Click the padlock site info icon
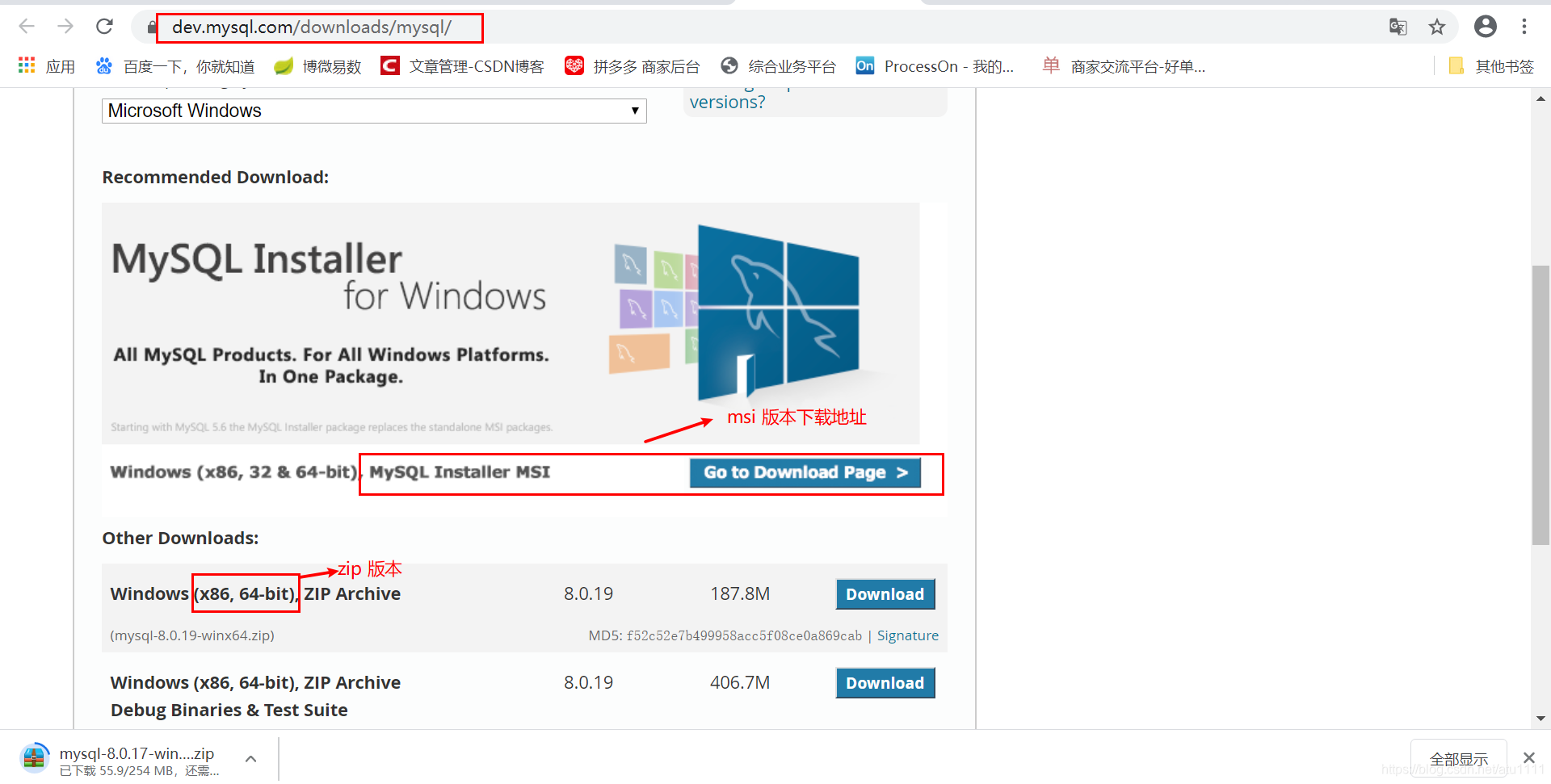The width and height of the screenshot is (1551, 784). [x=151, y=27]
